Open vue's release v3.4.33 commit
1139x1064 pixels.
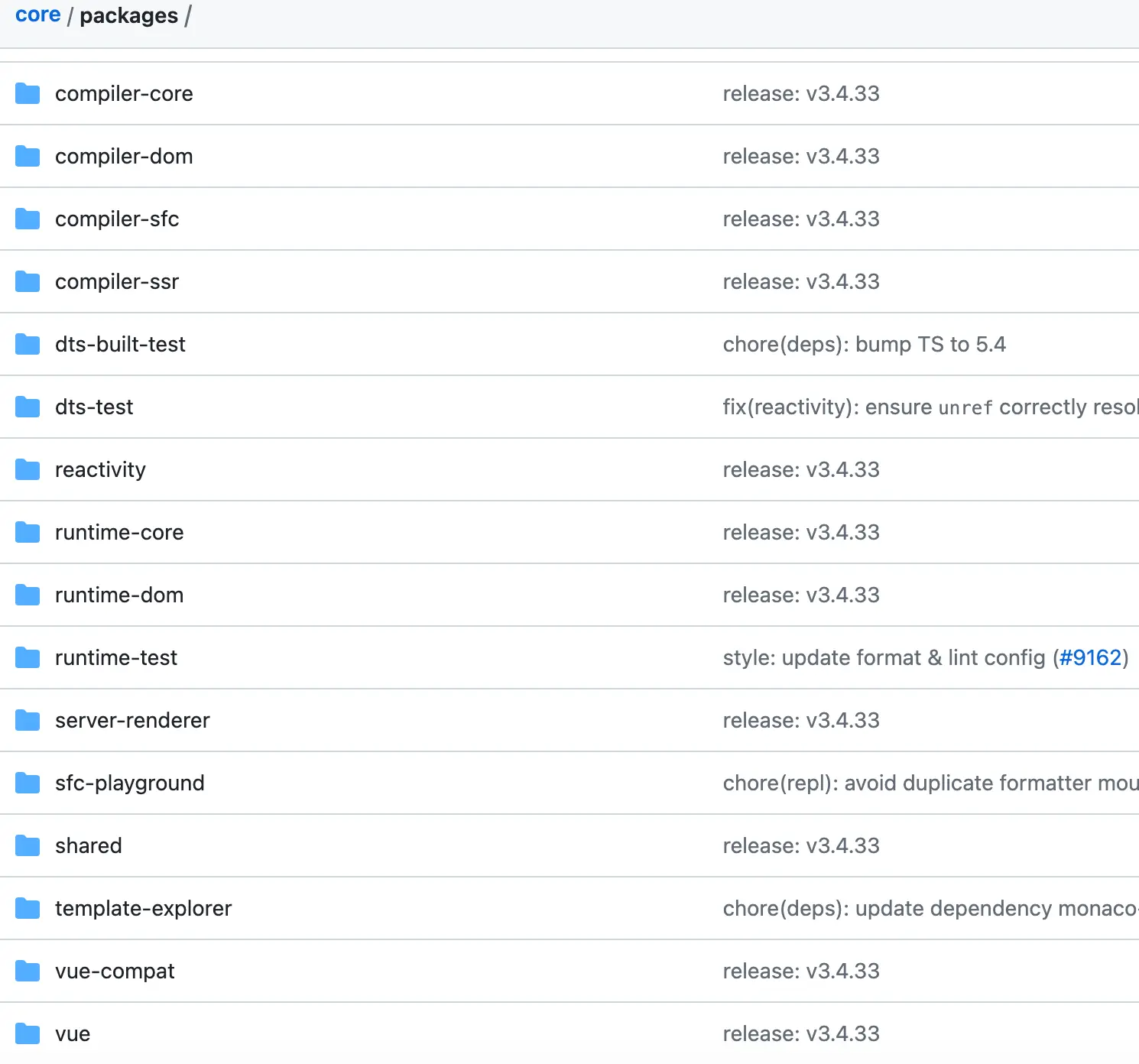click(801, 1033)
